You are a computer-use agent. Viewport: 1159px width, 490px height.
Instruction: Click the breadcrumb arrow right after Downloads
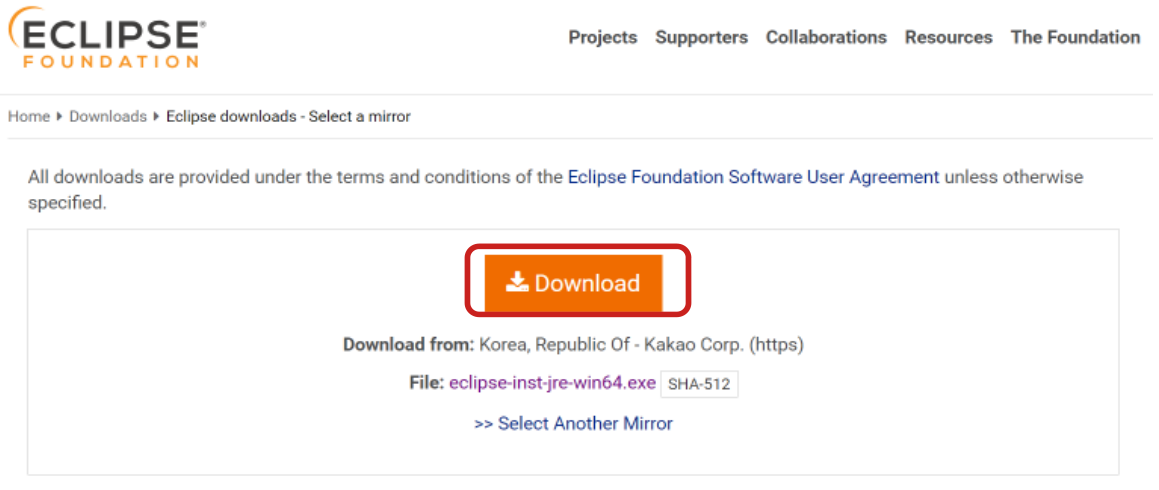(x=157, y=117)
